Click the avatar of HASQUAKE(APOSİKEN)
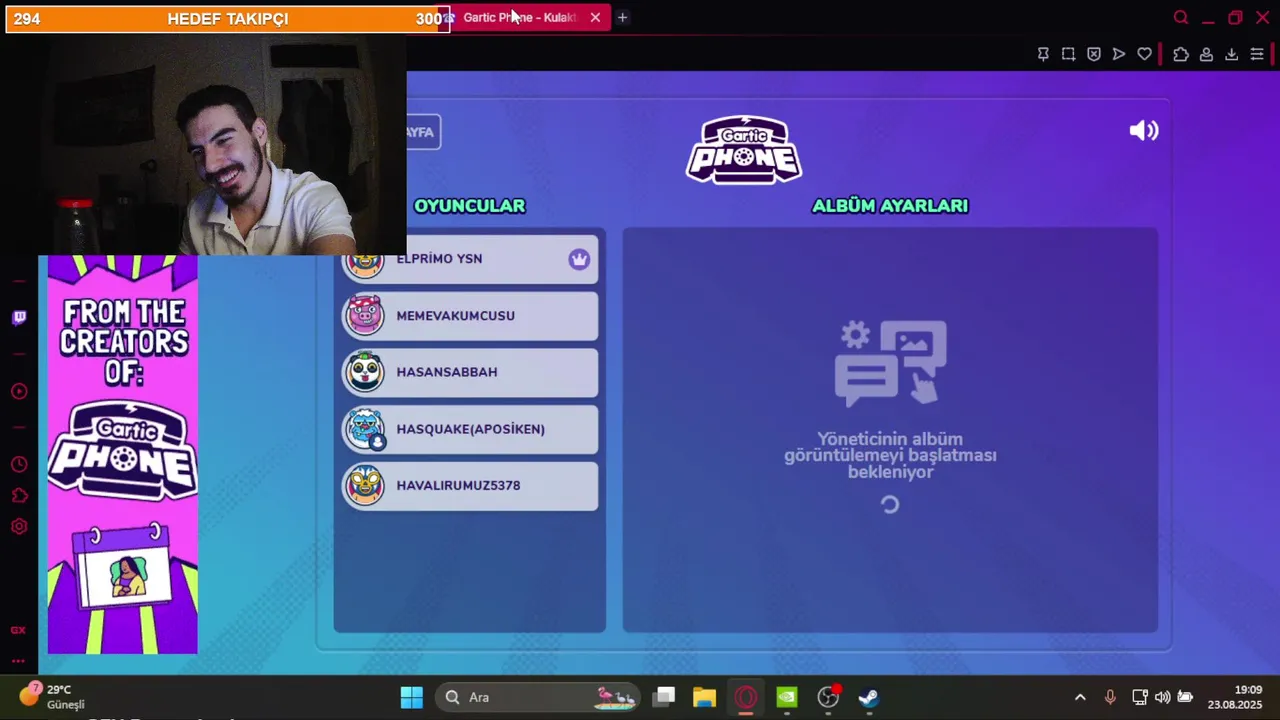 coord(365,429)
